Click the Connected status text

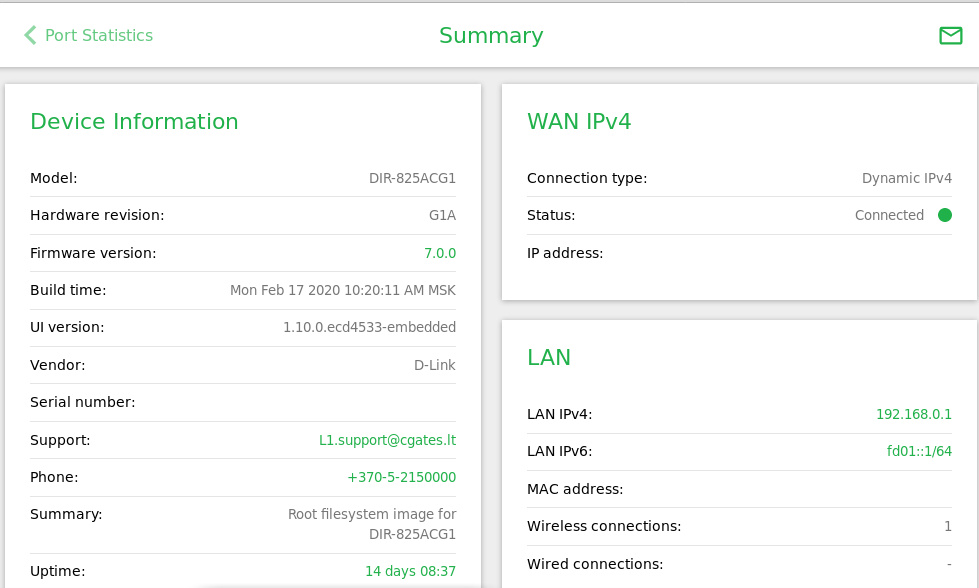(889, 215)
